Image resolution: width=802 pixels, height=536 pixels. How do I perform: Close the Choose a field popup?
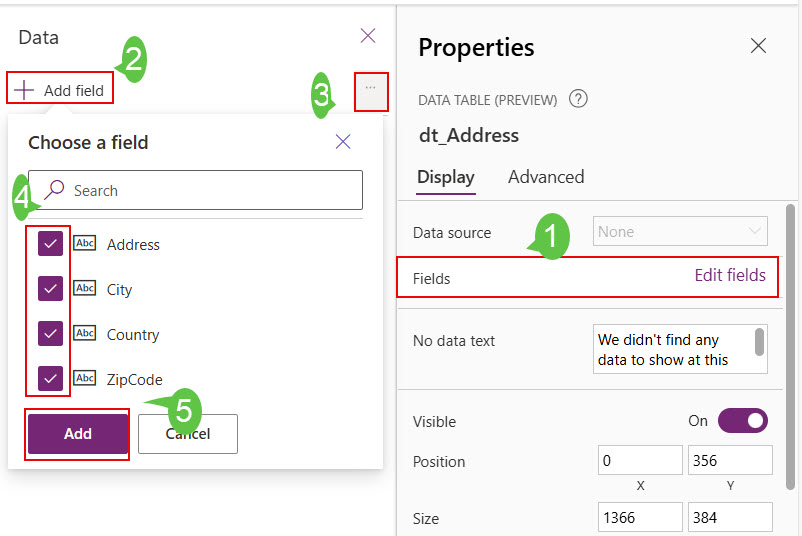tap(343, 142)
